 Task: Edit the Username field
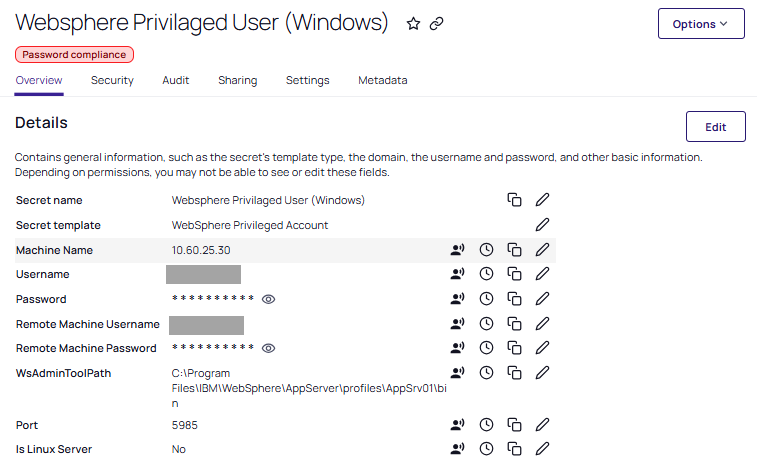pos(542,274)
